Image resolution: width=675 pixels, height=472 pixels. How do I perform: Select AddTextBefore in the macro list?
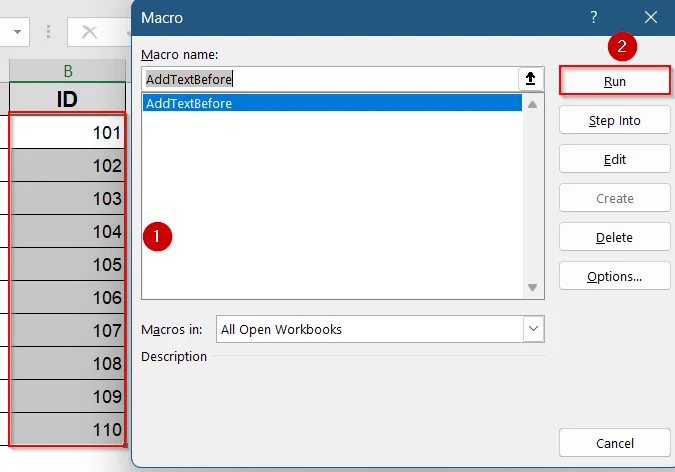click(x=332, y=103)
